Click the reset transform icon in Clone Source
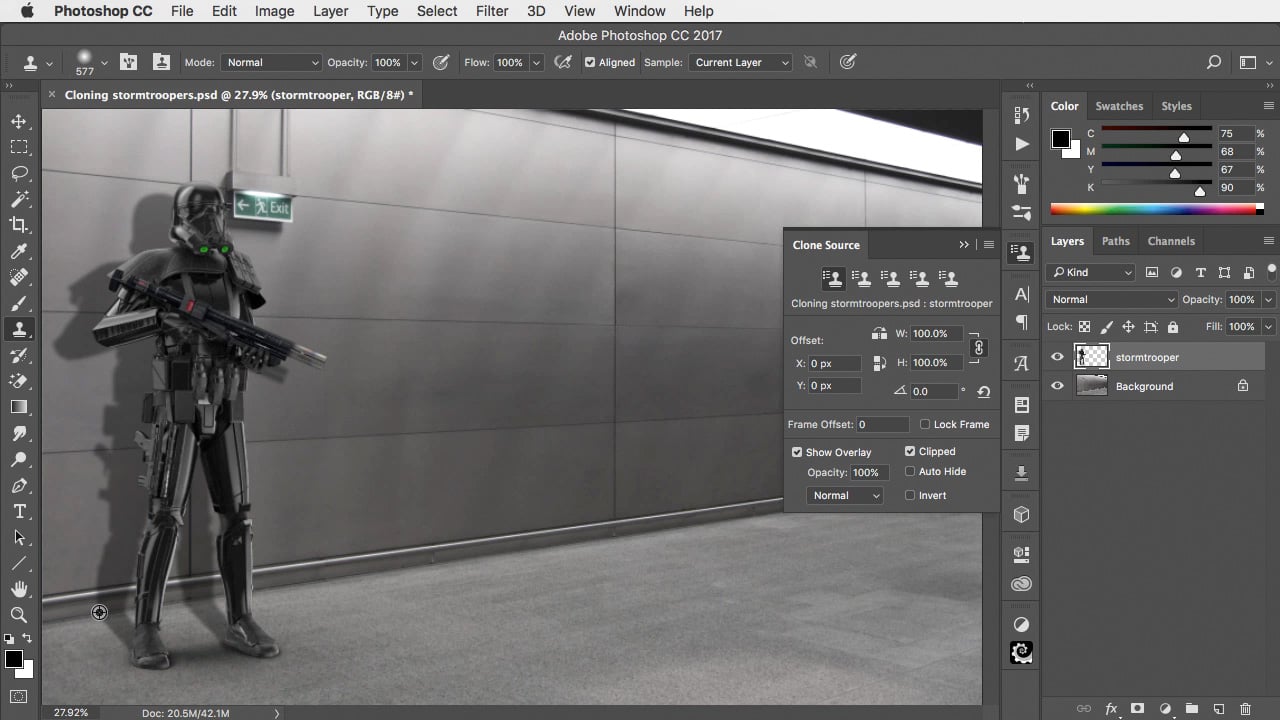 pos(983,392)
